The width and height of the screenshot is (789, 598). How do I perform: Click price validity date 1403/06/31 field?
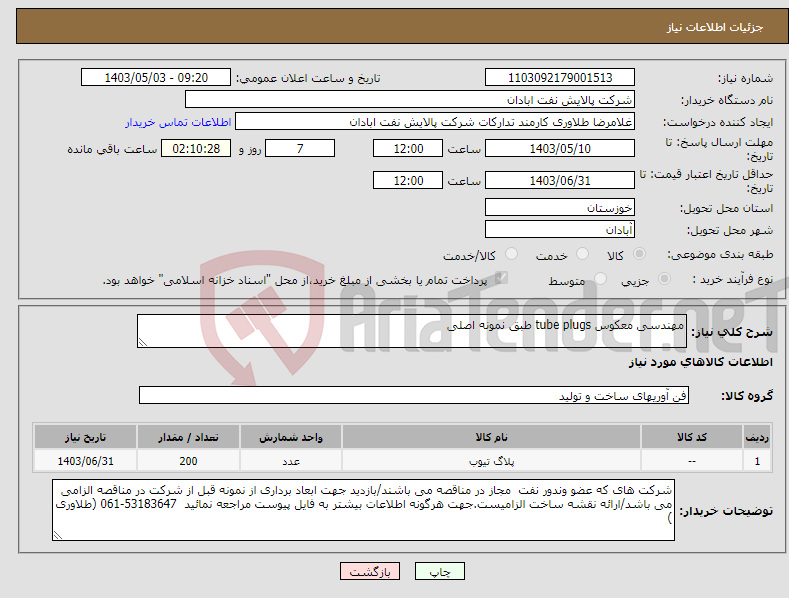(560, 180)
